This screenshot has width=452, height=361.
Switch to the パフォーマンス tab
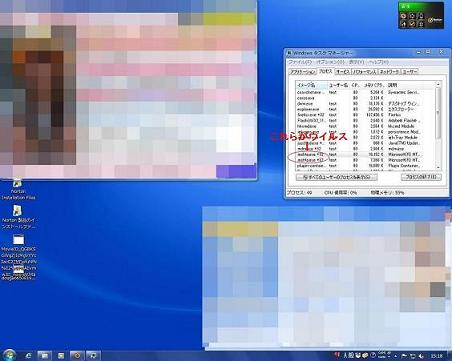tap(364, 72)
